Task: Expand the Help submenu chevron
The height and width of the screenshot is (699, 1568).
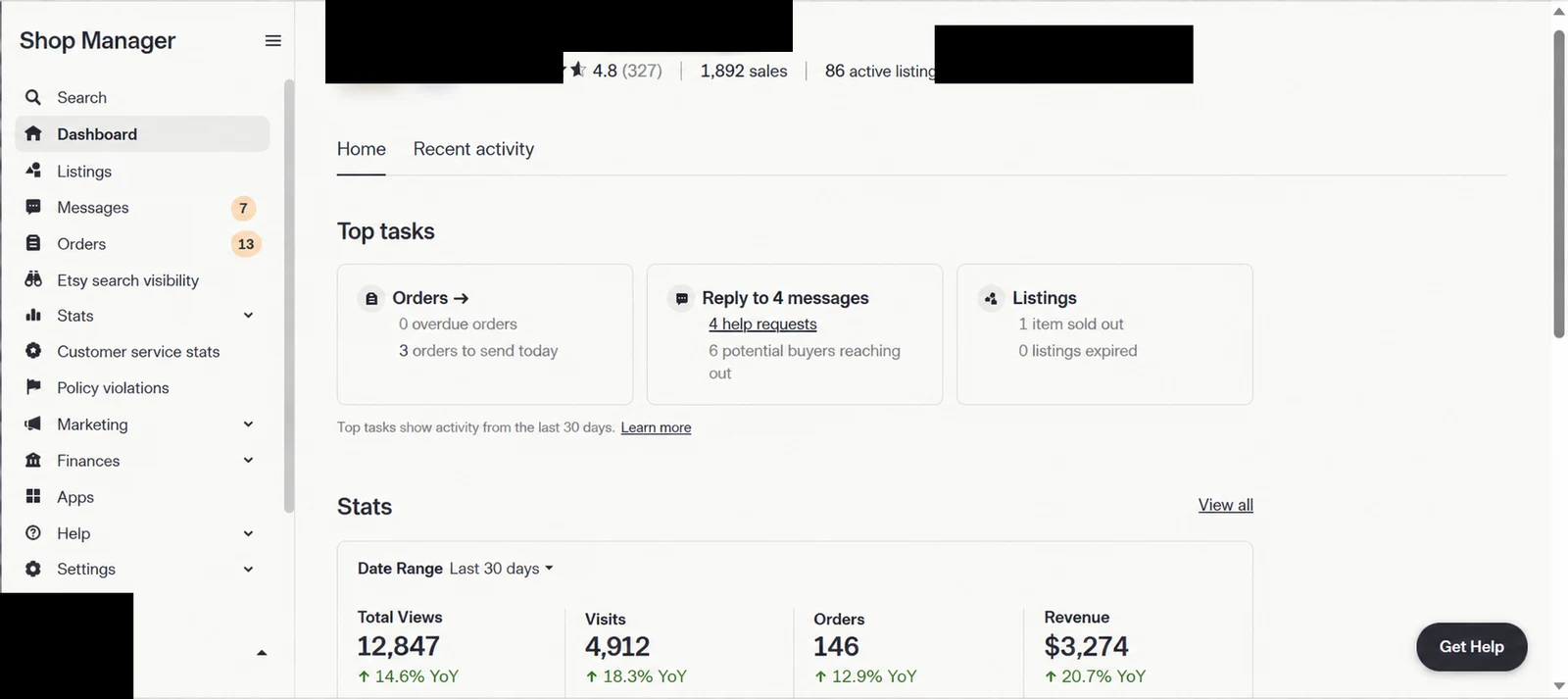Action: pos(248,532)
